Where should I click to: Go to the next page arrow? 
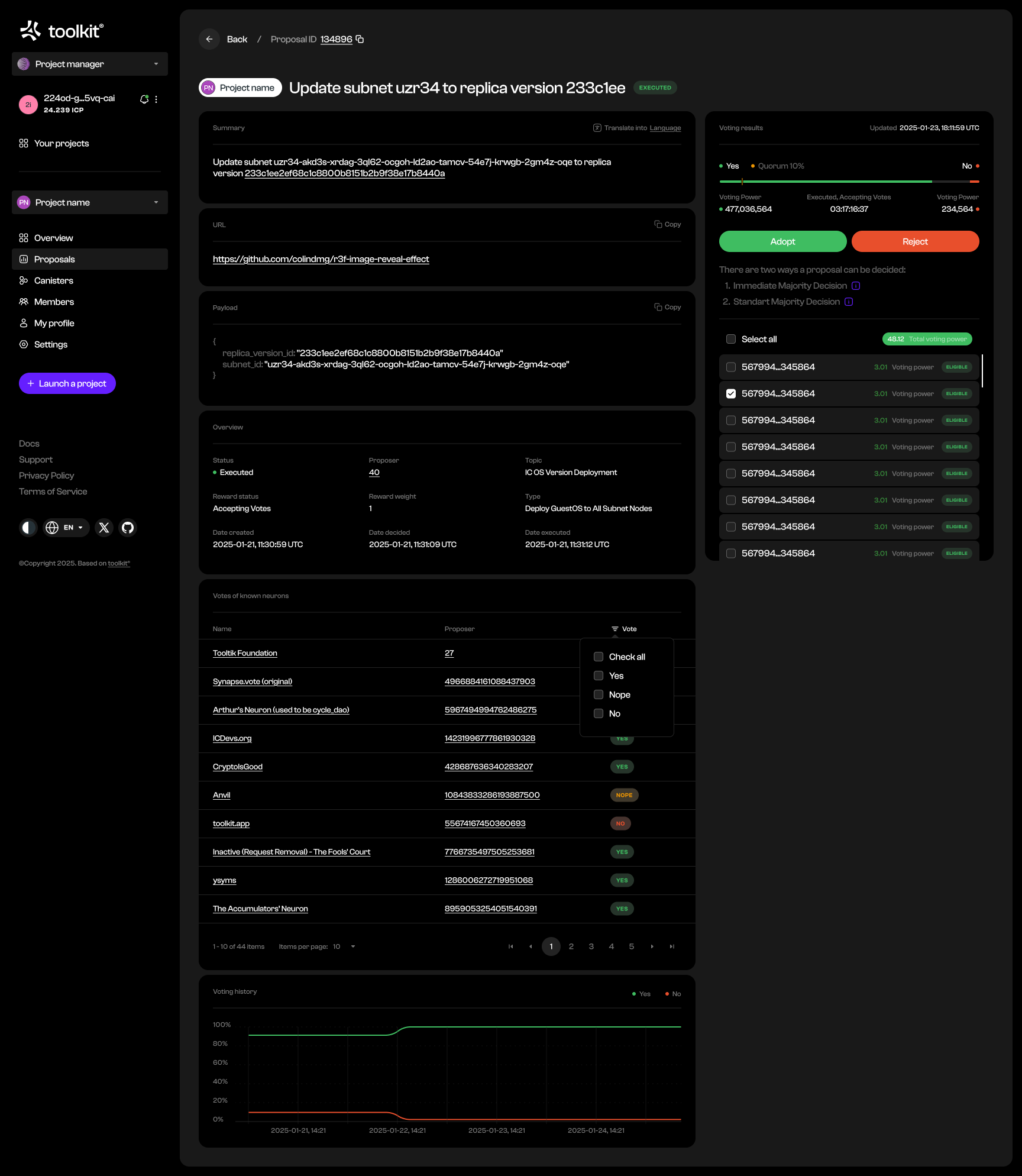point(652,946)
